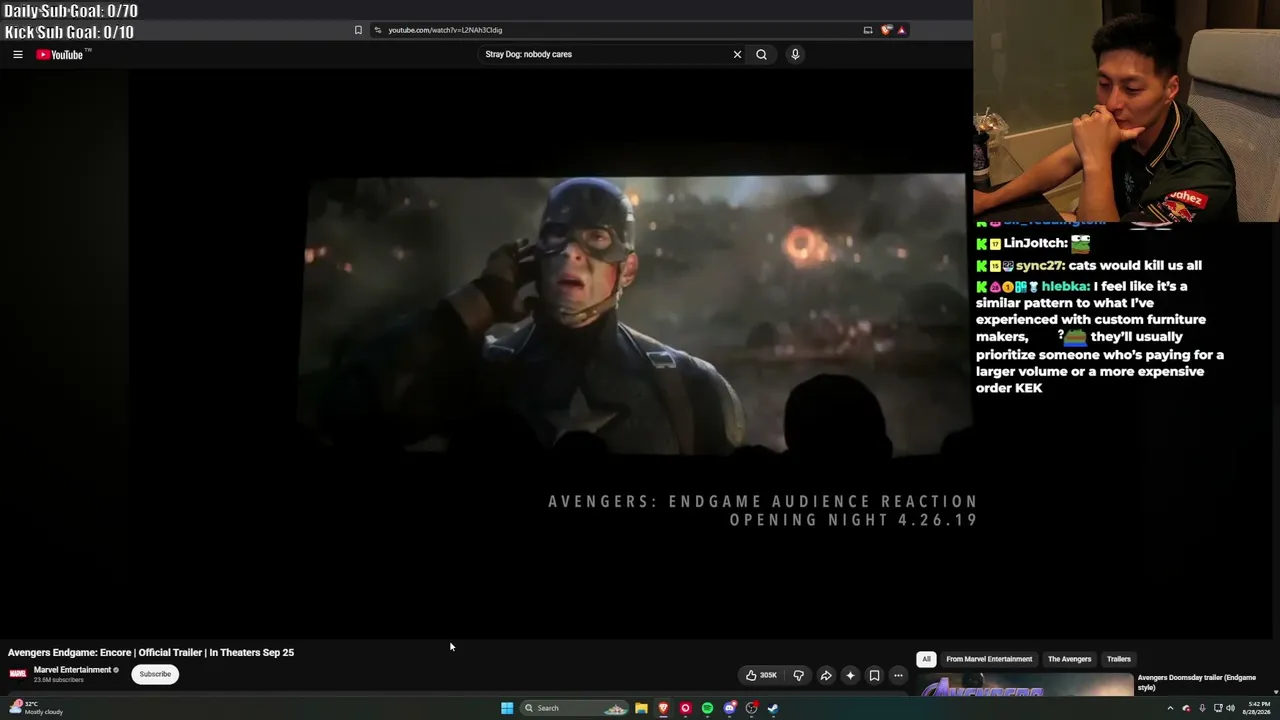Image resolution: width=1280 pixels, height=720 pixels.
Task: Clear the YouTube search query
Action: click(737, 54)
